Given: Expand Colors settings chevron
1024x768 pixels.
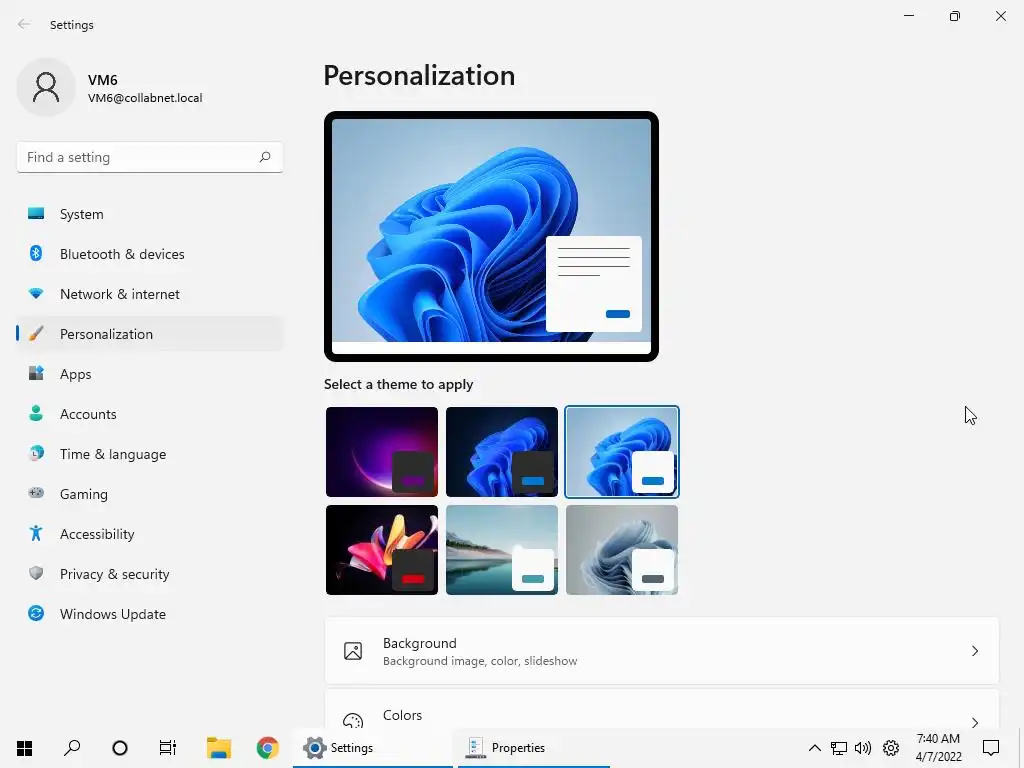Looking at the screenshot, I should tap(974, 722).
